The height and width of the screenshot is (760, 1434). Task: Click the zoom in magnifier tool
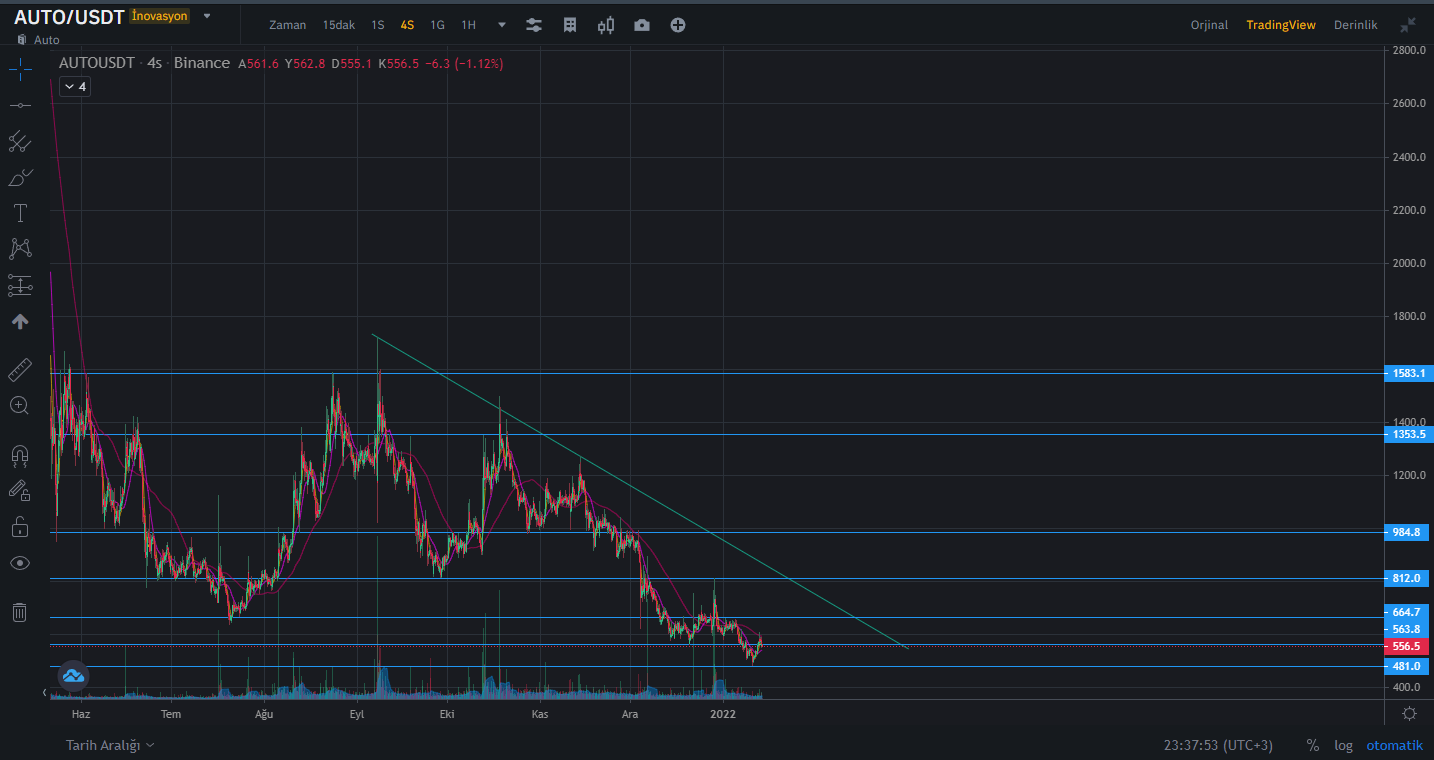(x=20, y=405)
